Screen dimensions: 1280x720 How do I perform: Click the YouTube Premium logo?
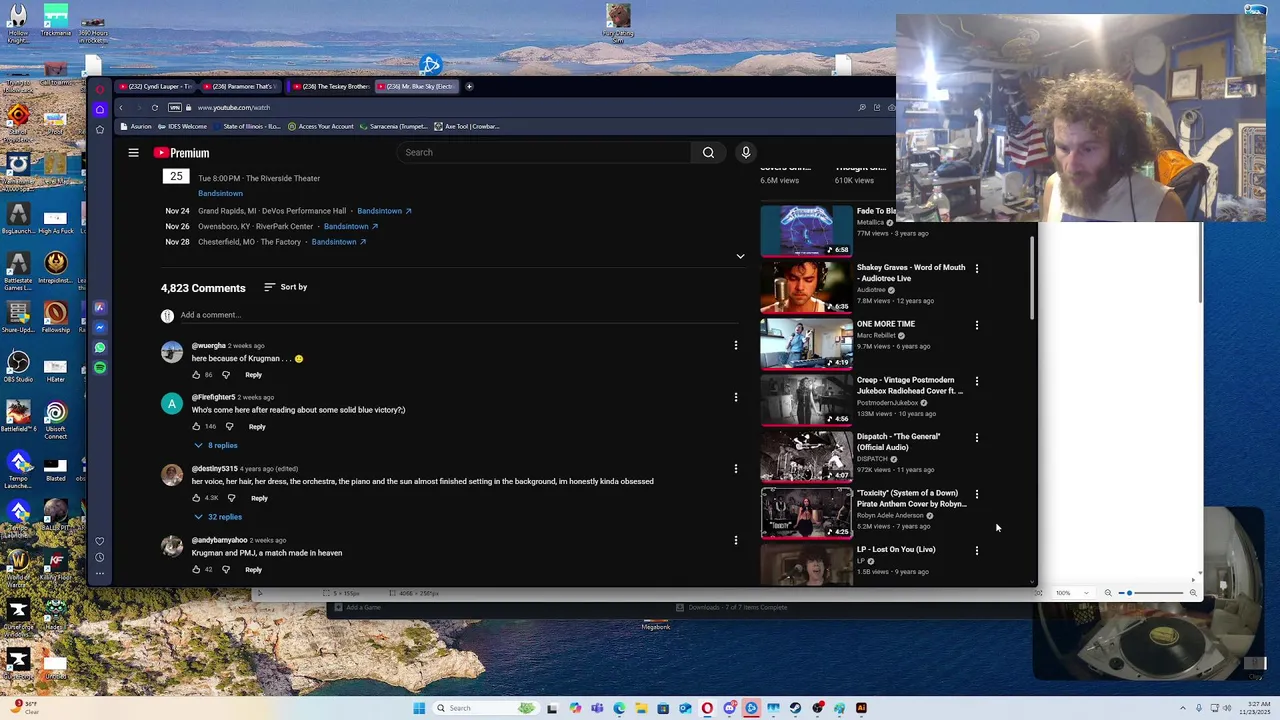pyautogui.click(x=181, y=153)
